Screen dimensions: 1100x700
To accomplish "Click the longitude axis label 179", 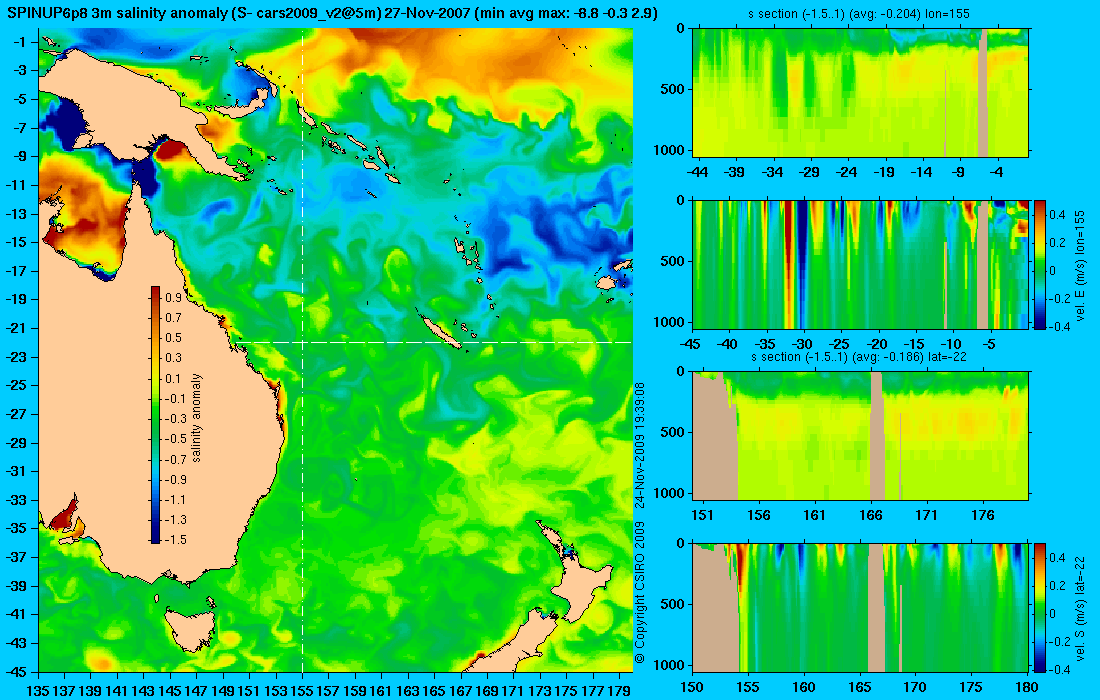I will (x=619, y=691).
